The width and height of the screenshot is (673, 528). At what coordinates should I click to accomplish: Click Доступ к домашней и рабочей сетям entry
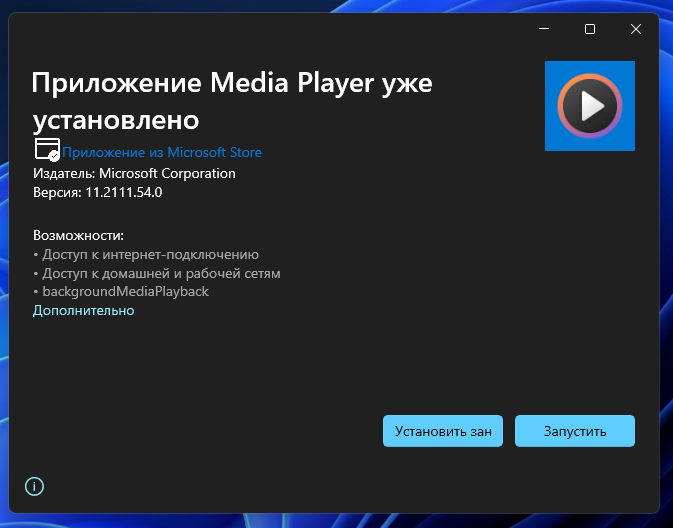(x=157, y=273)
